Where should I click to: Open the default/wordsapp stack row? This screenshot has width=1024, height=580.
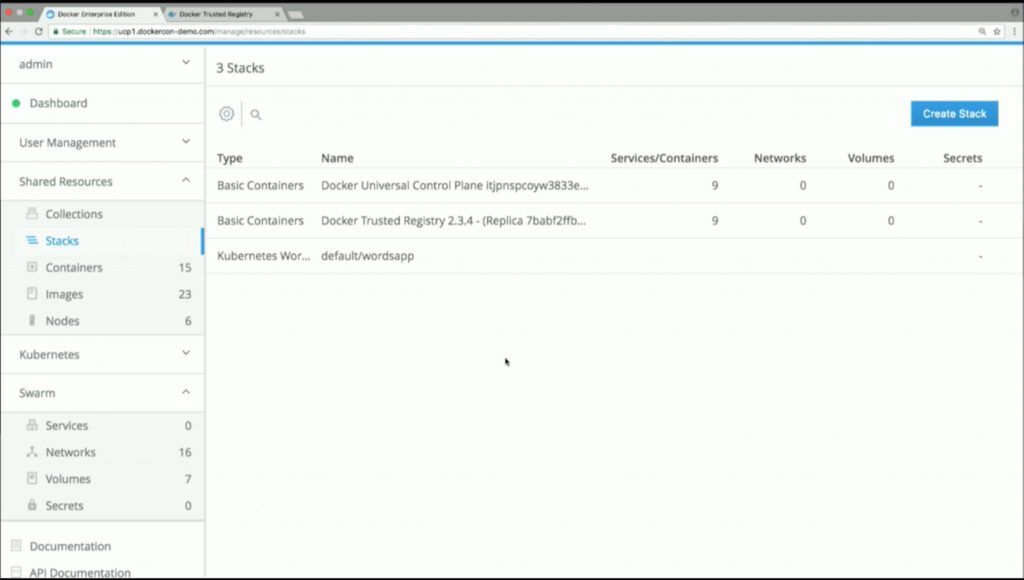tap(614, 256)
